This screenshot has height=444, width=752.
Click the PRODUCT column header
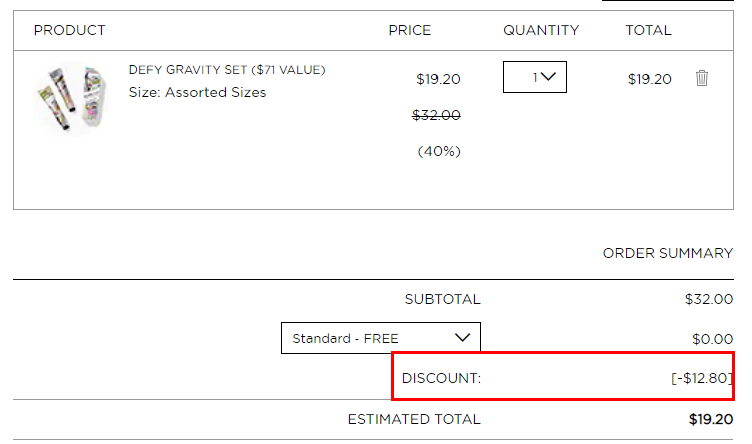[70, 30]
